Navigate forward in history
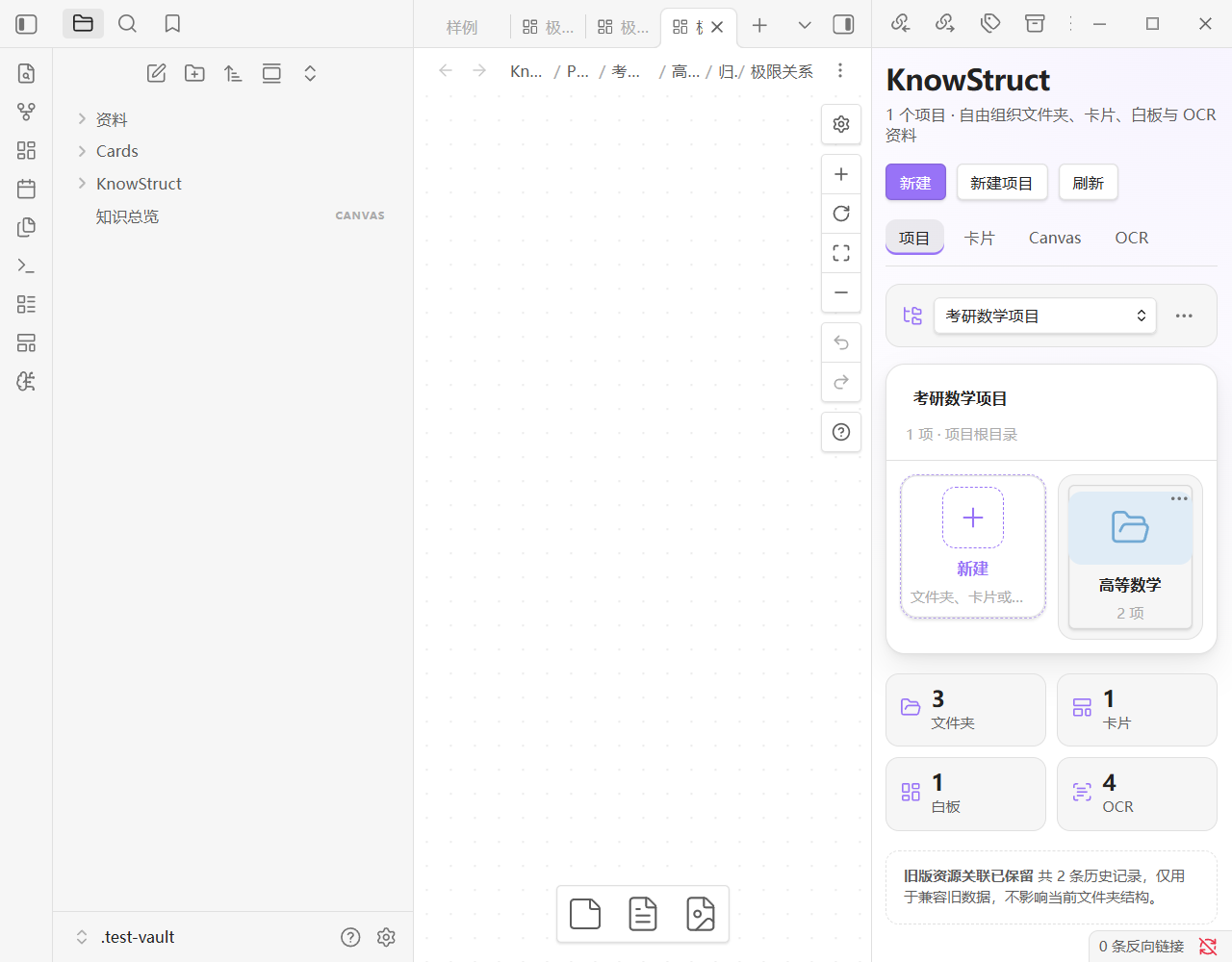Viewport: 1232px width, 962px height. point(479,70)
